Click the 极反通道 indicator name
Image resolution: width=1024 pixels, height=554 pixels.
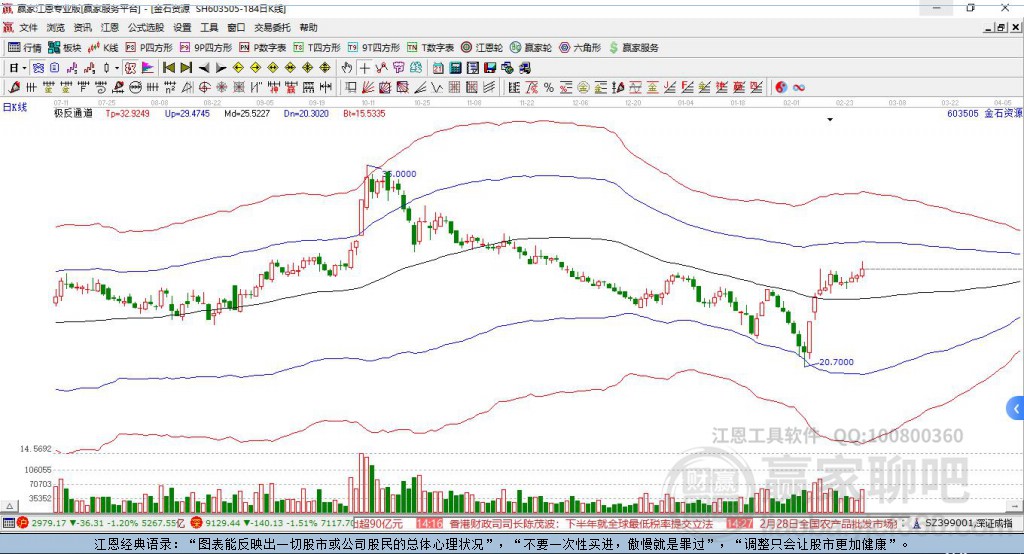click(x=73, y=114)
